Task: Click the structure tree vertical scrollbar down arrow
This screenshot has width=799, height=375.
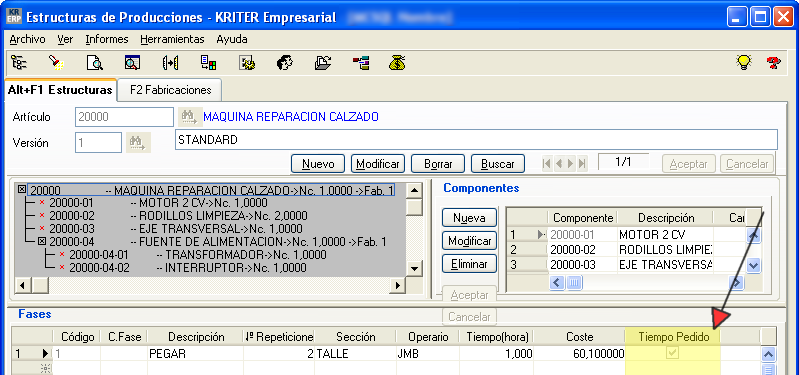Action: click(415, 269)
